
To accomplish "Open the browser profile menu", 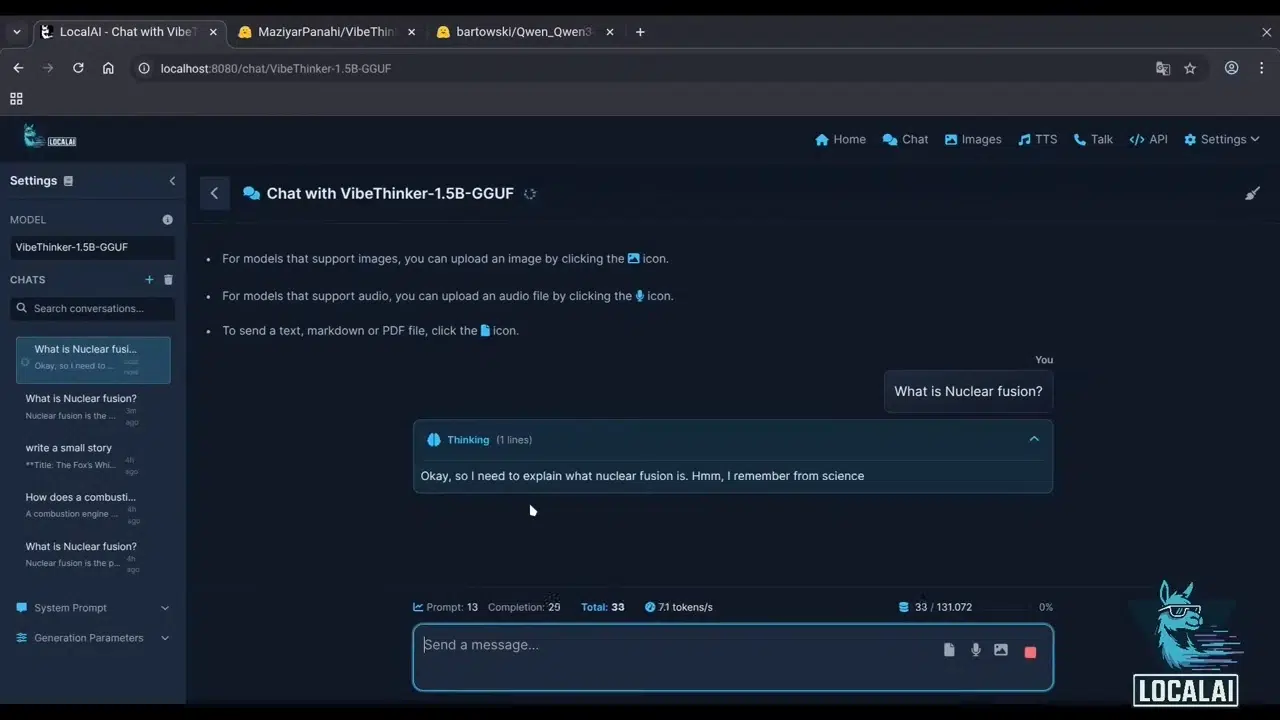I will pyautogui.click(x=1232, y=68).
